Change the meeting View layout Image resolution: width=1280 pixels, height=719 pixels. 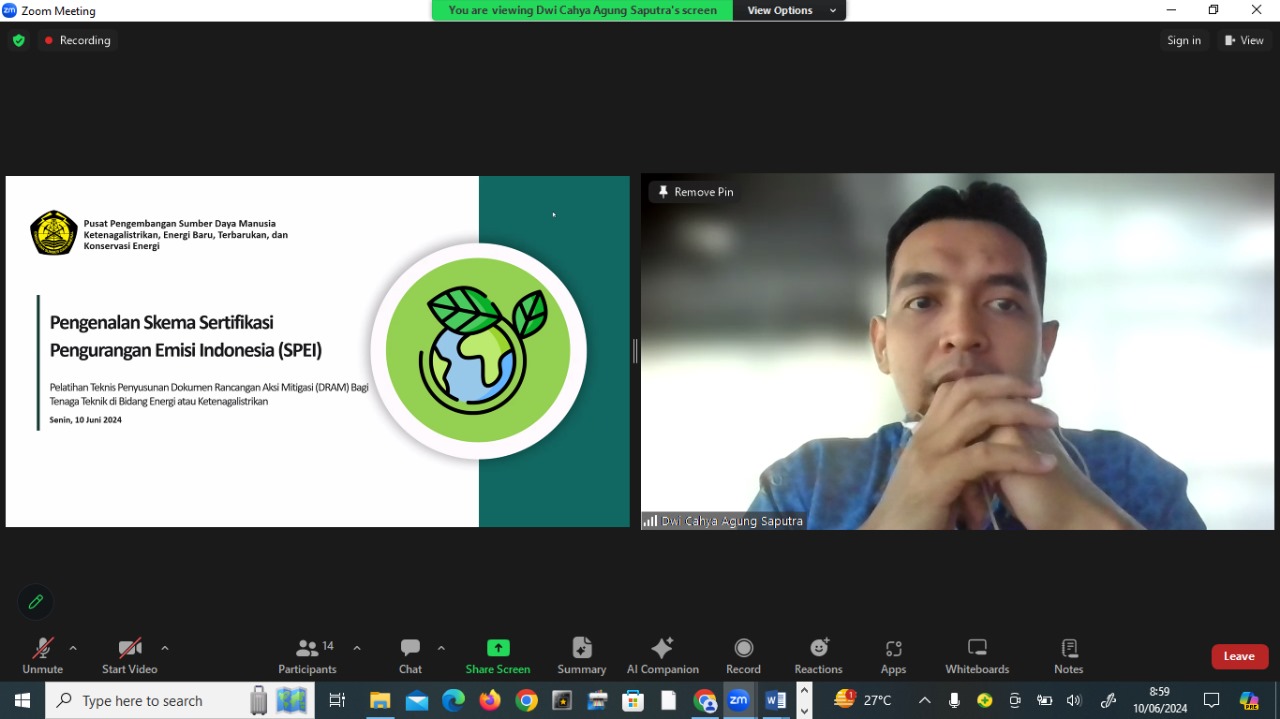tap(1244, 41)
